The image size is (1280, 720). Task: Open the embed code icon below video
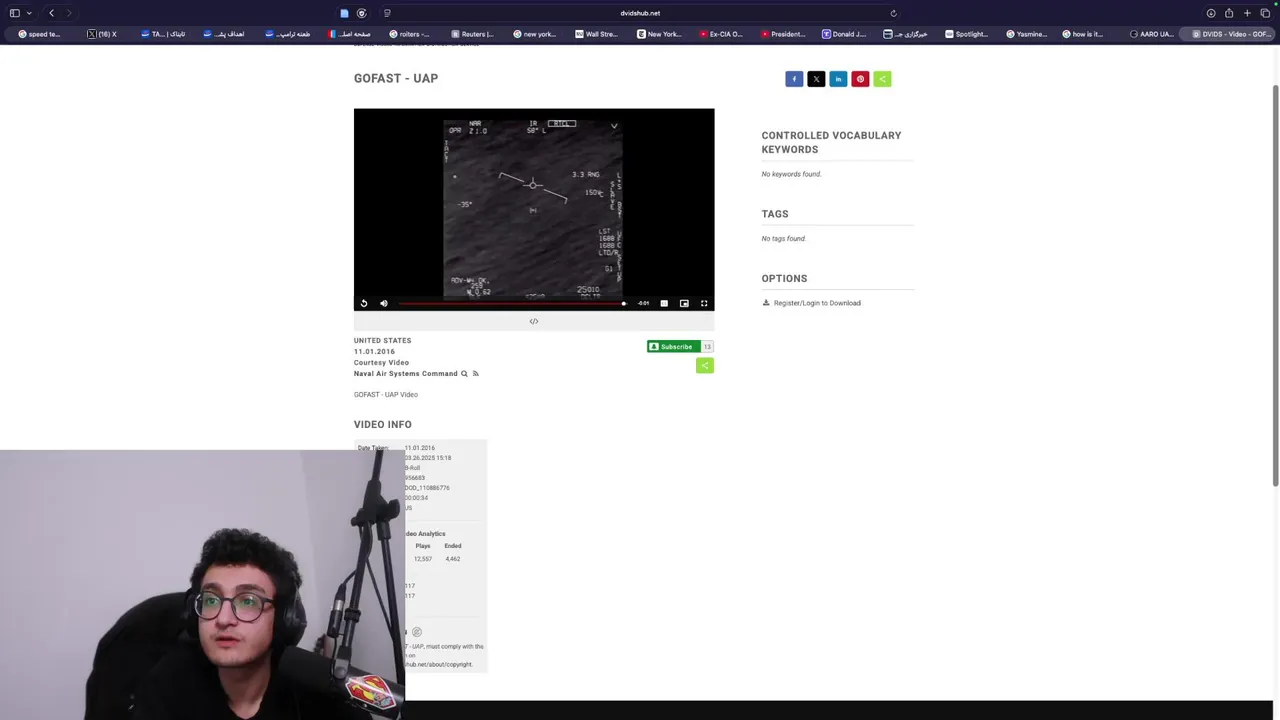click(x=534, y=321)
